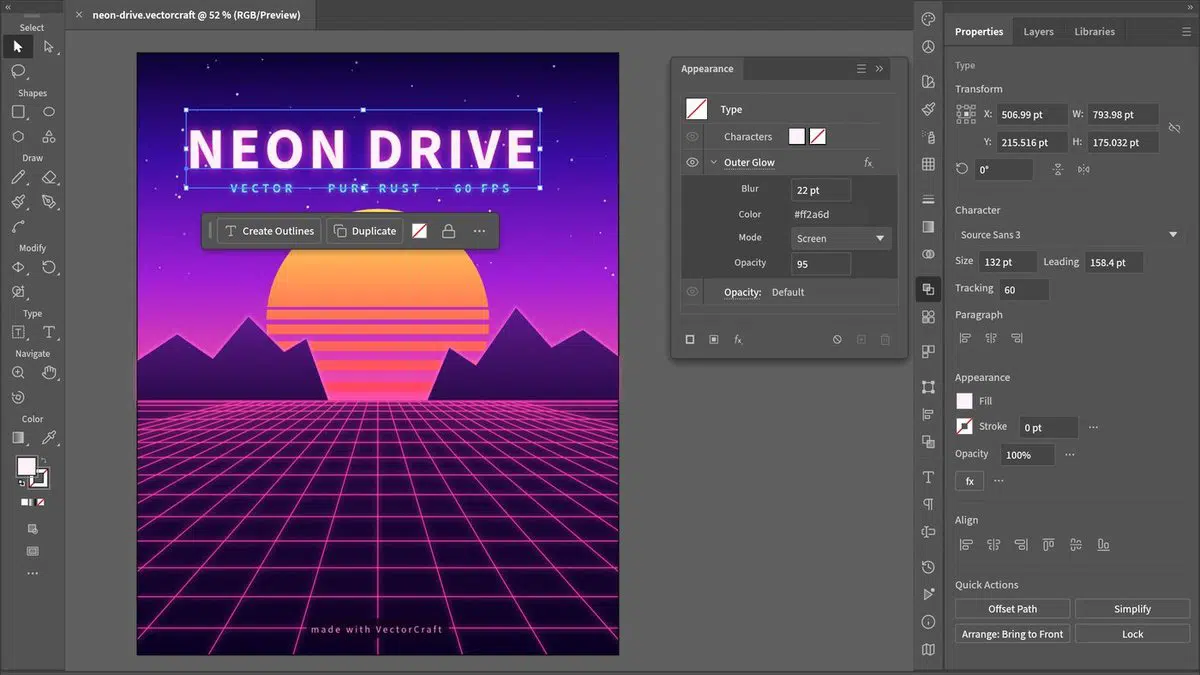1200x675 pixels.
Task: Select the Eyedropper tool
Action: coord(49,438)
